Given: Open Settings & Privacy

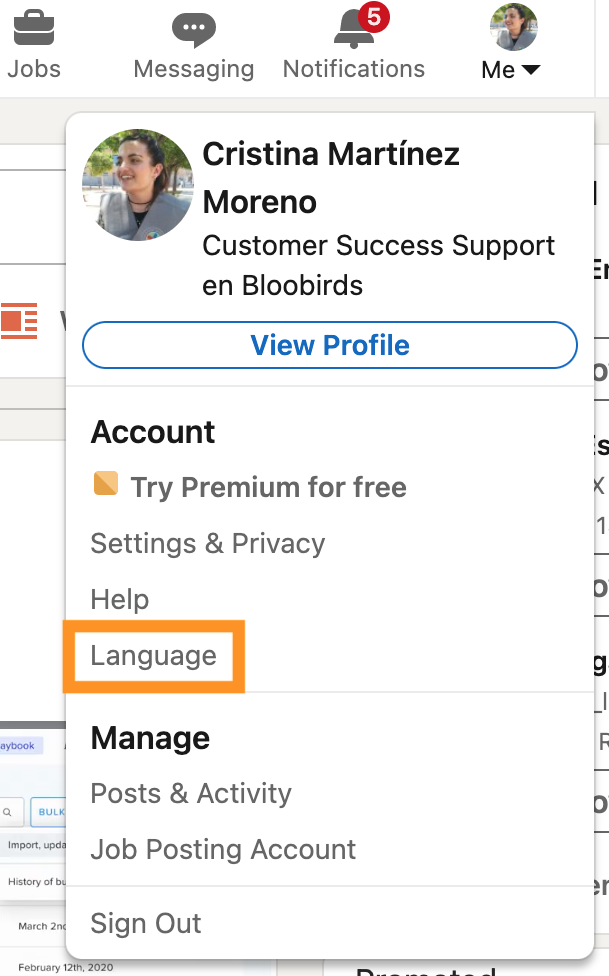Looking at the screenshot, I should (208, 543).
